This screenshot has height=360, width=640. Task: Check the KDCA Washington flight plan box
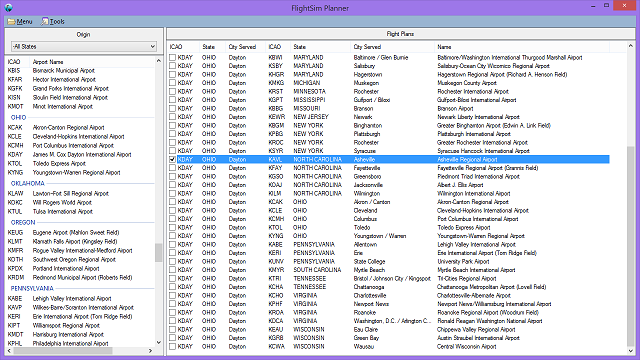coord(172,321)
